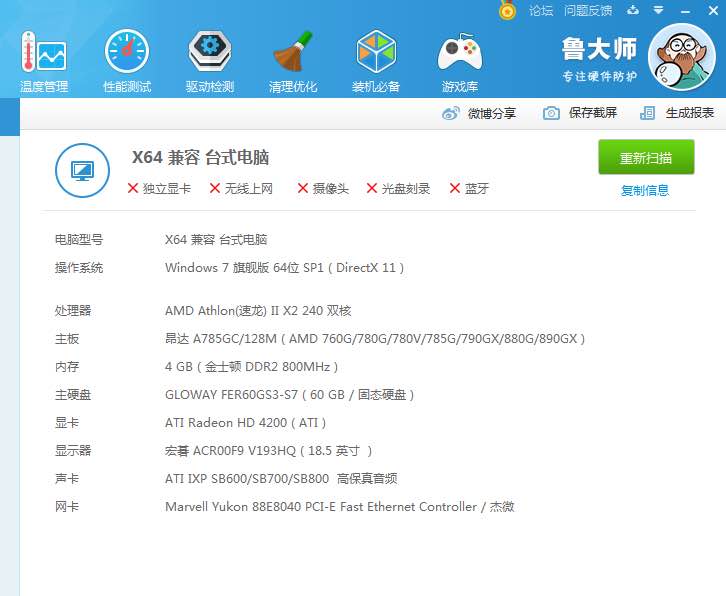Click the 昂达 A785GC/128M motherboard value
The image size is (726, 596).
click(x=375, y=339)
